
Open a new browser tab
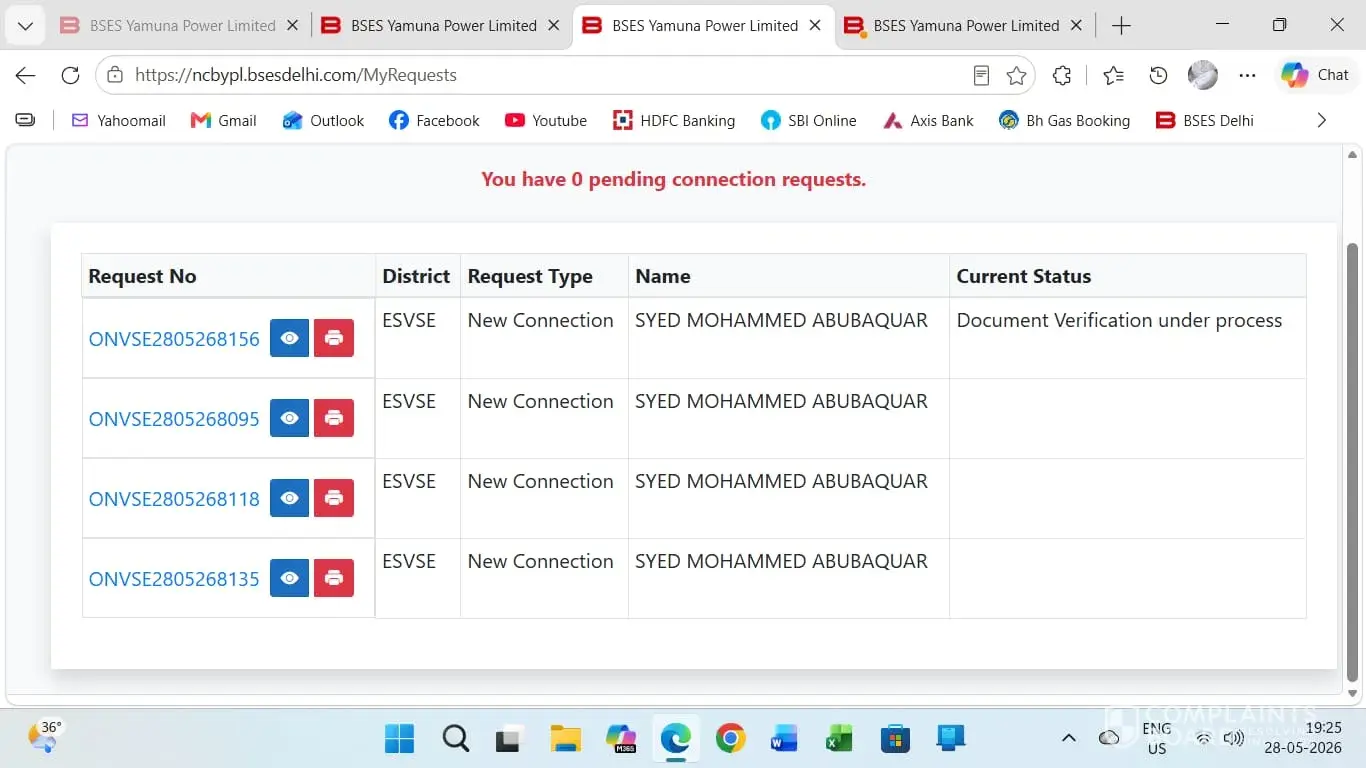click(x=1121, y=26)
